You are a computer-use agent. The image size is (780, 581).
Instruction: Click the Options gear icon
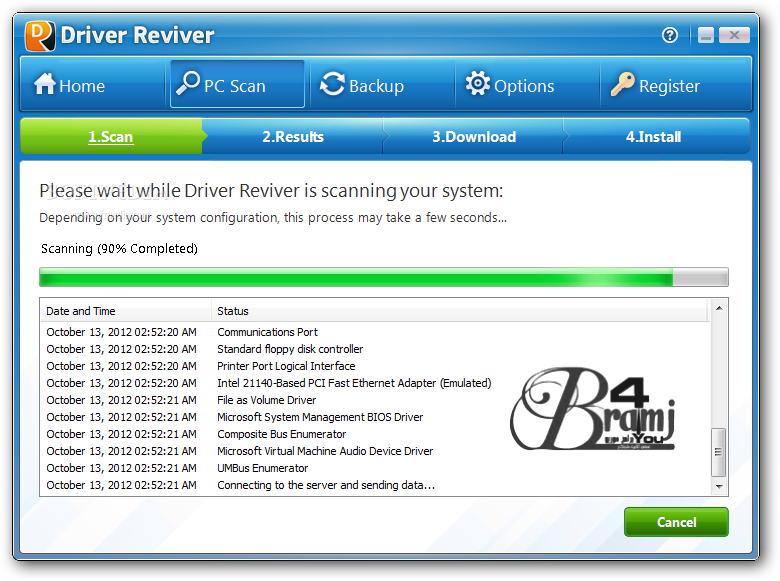pyautogui.click(x=478, y=83)
